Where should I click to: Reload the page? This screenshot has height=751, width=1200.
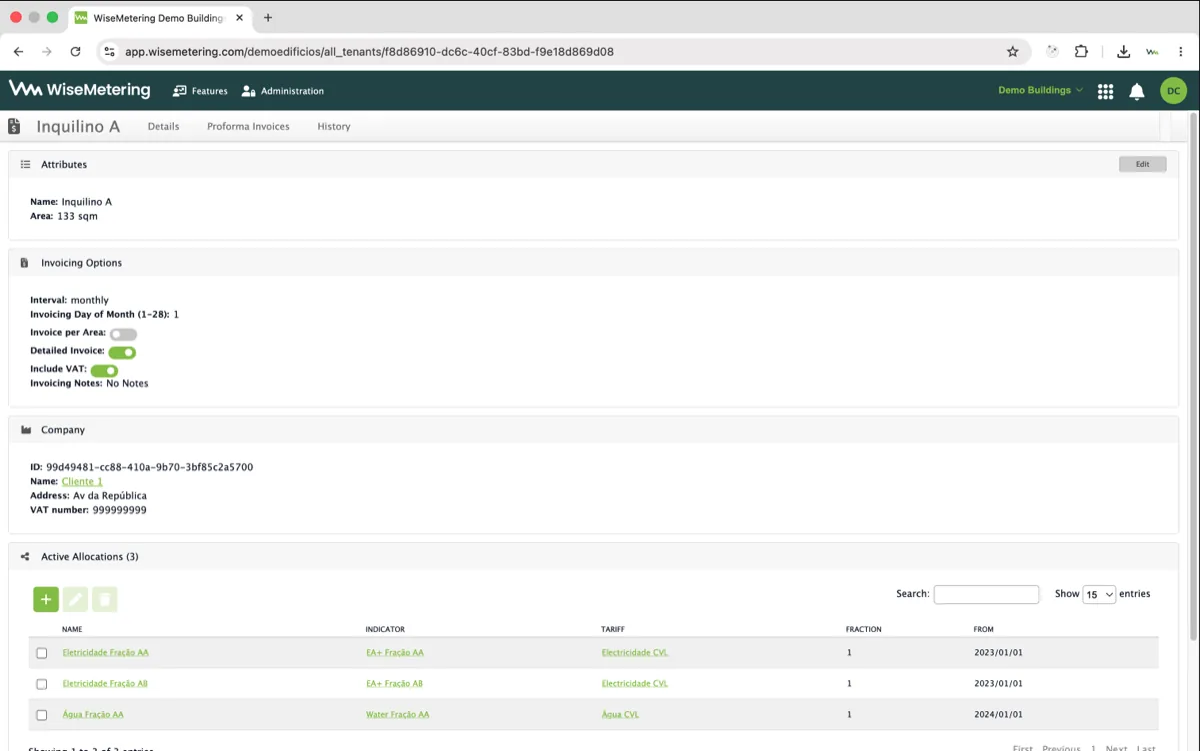[x=75, y=52]
